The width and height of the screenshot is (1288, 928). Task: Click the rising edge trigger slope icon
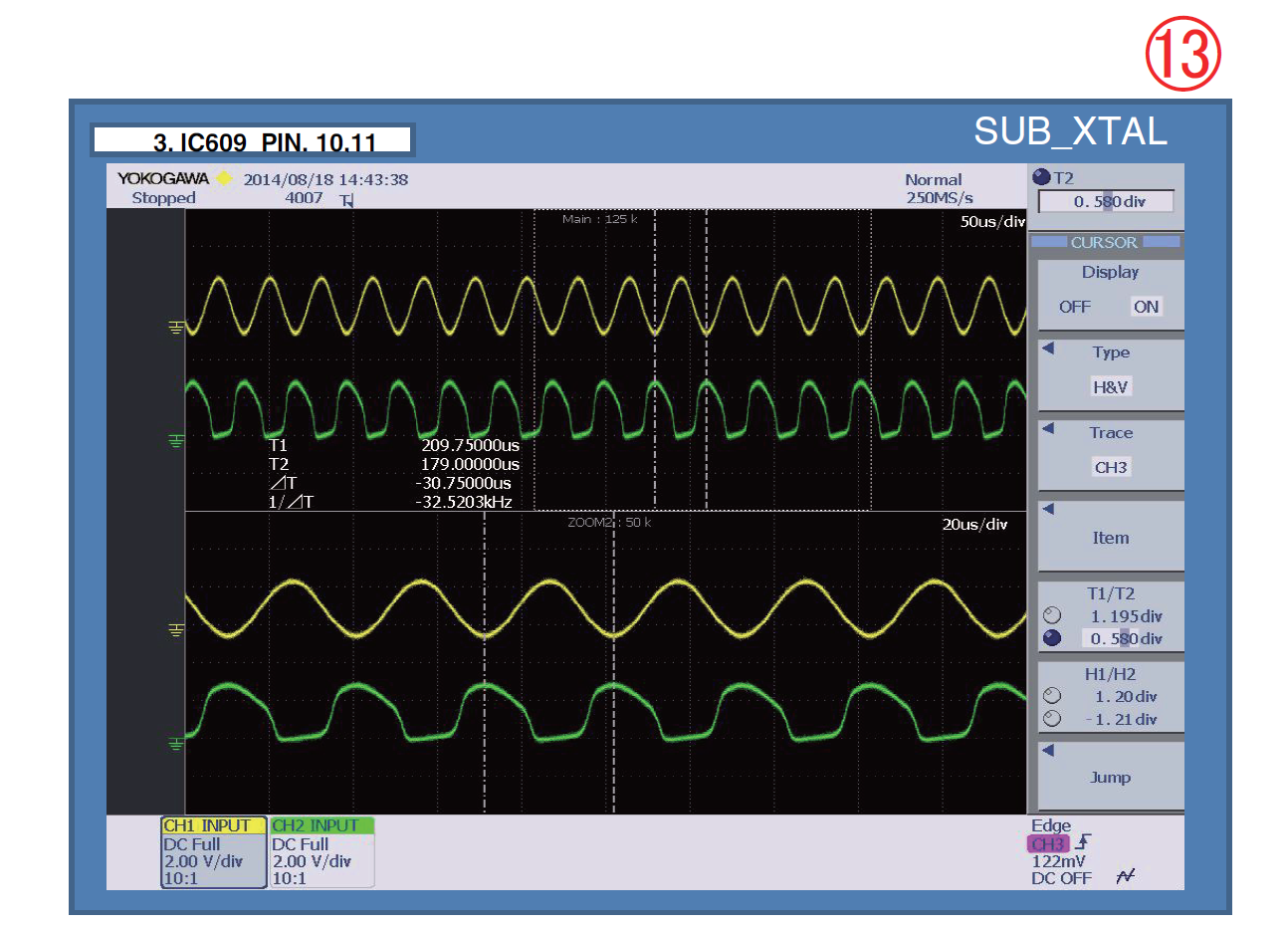[1084, 842]
